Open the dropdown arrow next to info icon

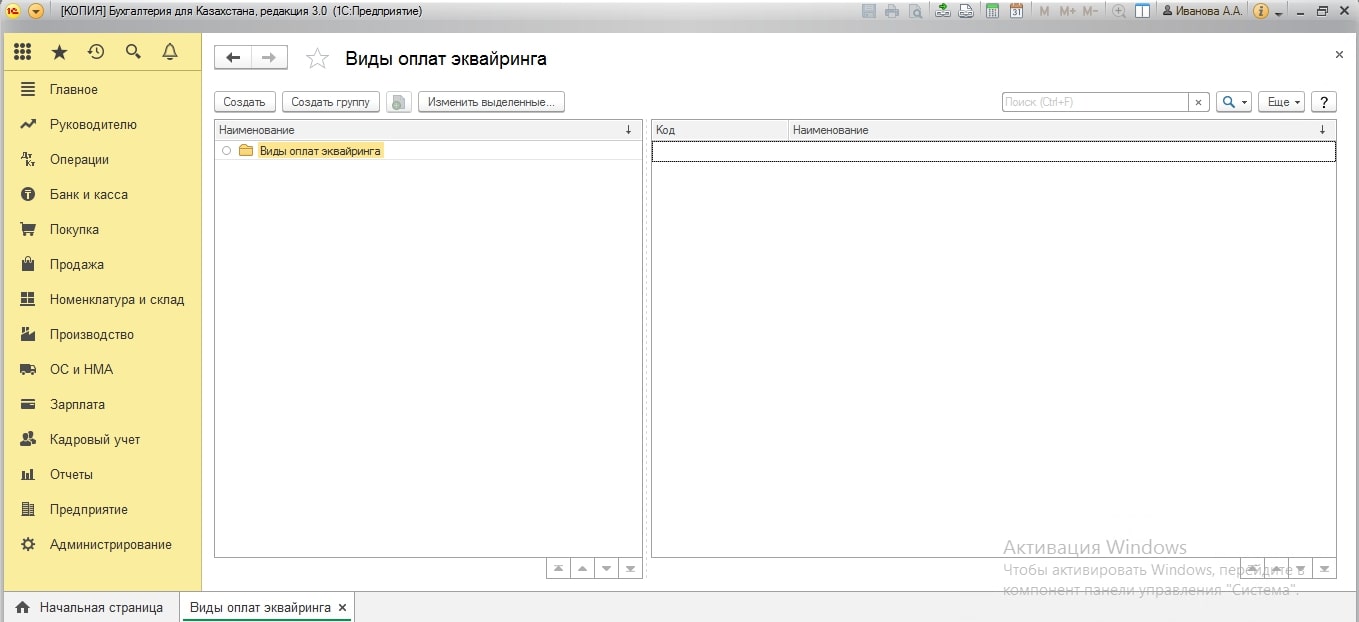tap(1279, 13)
